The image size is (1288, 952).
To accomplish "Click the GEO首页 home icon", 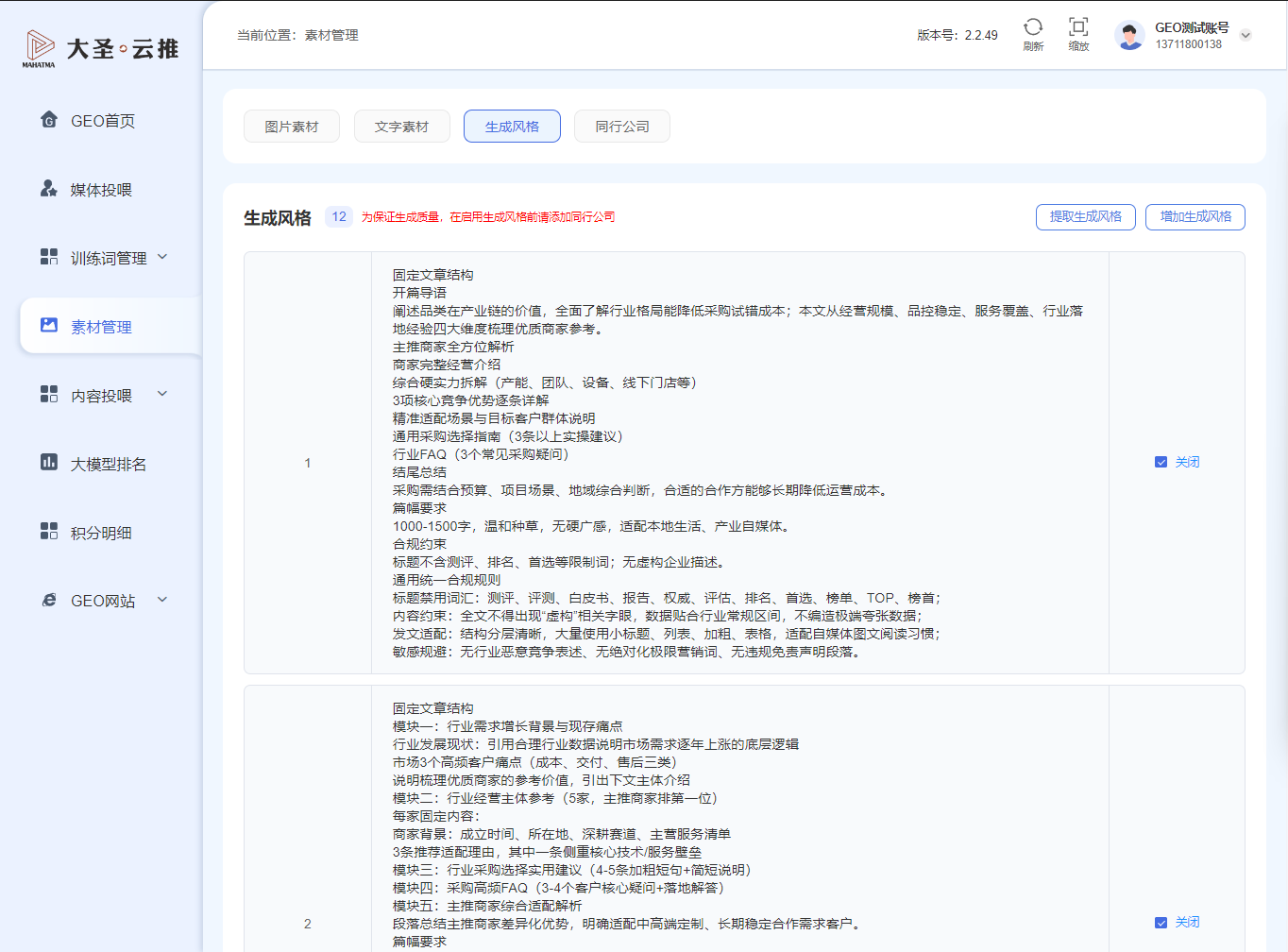I will click(x=49, y=120).
